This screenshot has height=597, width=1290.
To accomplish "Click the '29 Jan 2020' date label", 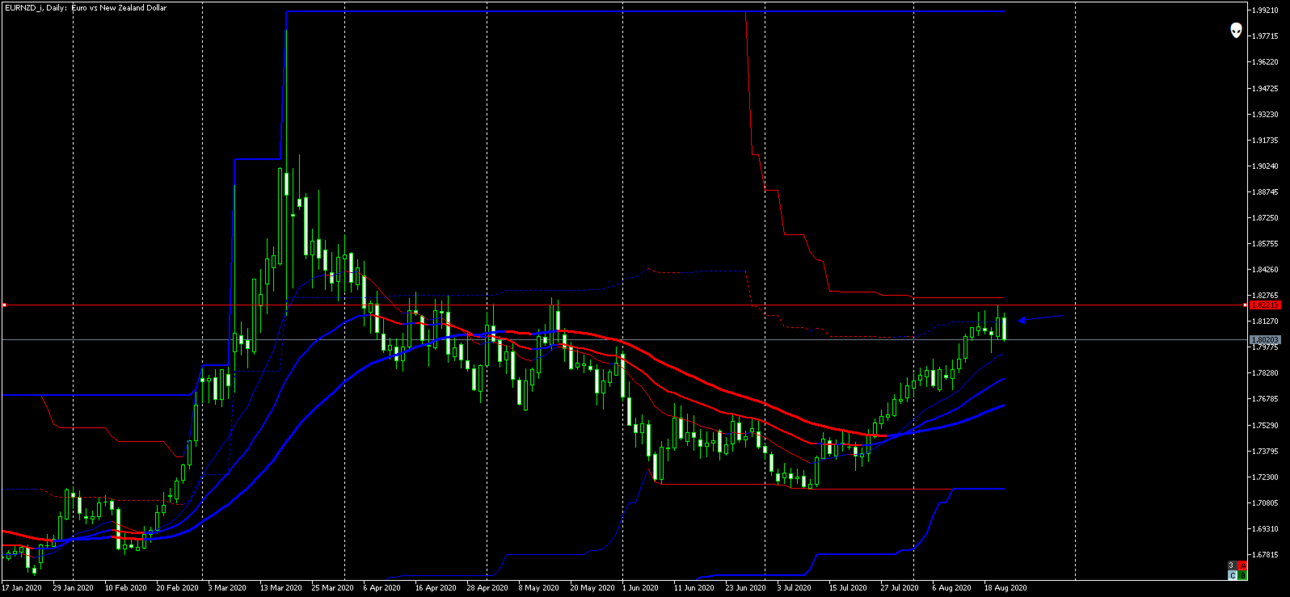I will tap(73, 588).
